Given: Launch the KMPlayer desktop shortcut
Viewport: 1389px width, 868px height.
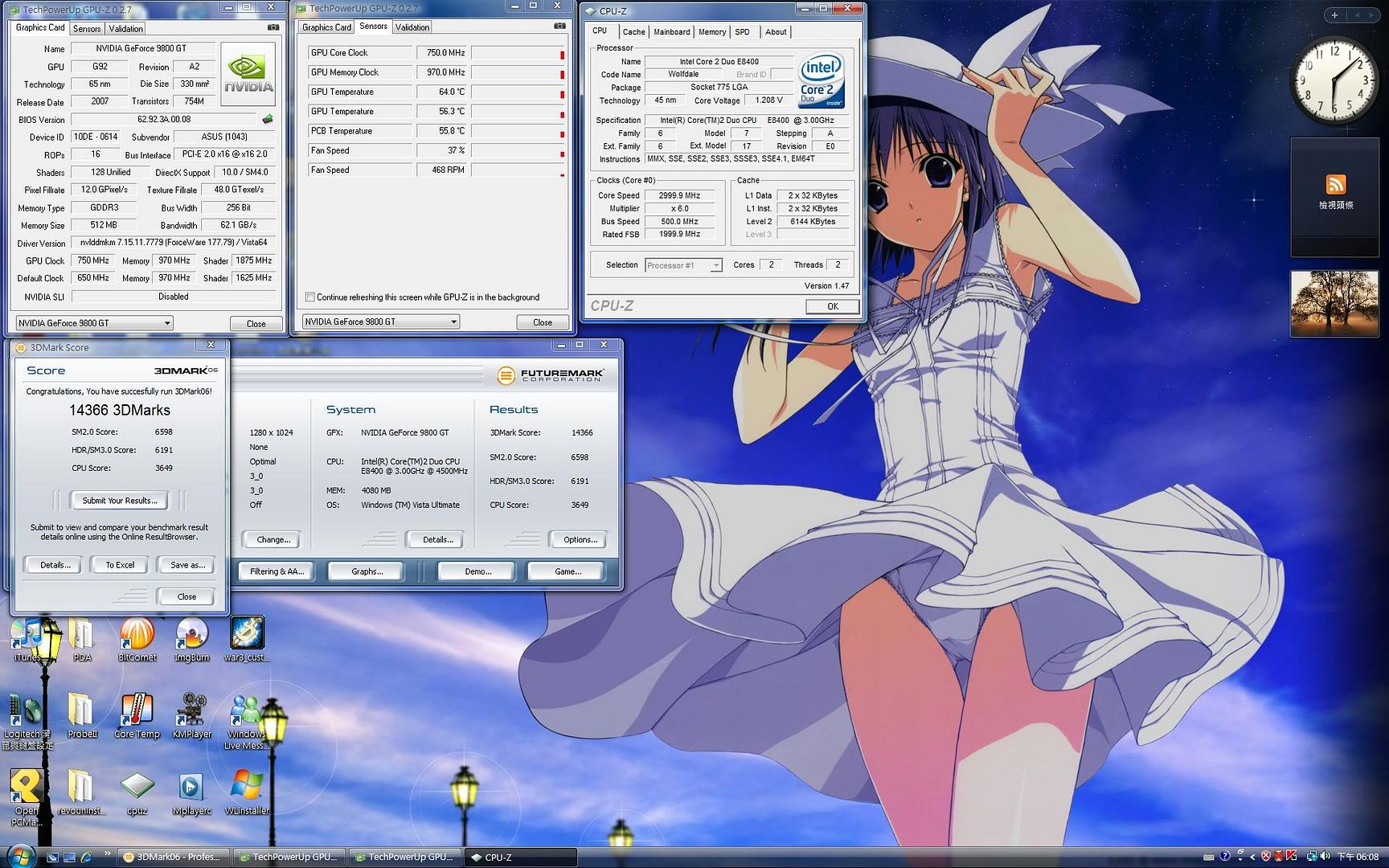Looking at the screenshot, I should click(191, 715).
